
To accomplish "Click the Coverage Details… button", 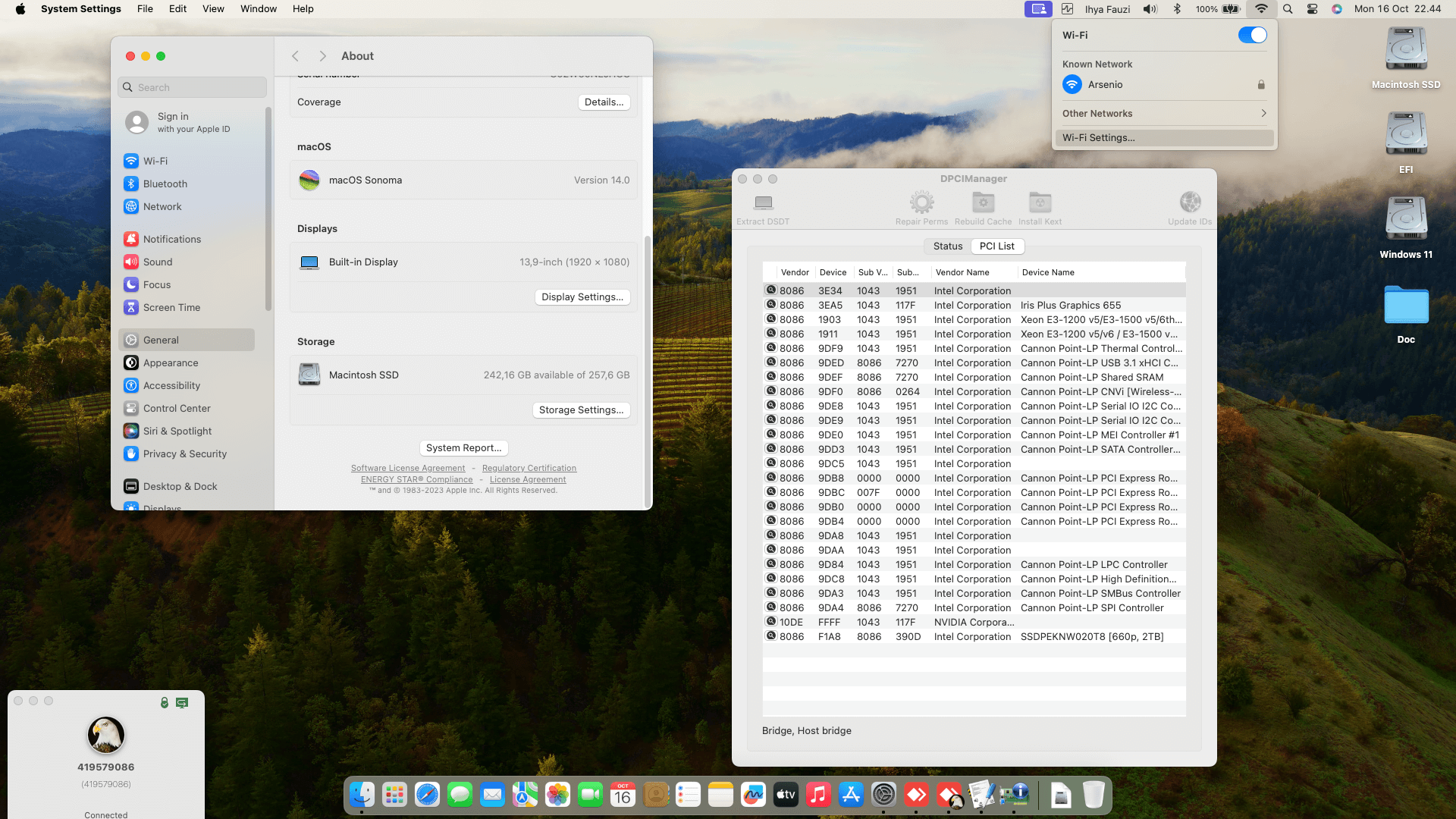I will pyautogui.click(x=604, y=102).
